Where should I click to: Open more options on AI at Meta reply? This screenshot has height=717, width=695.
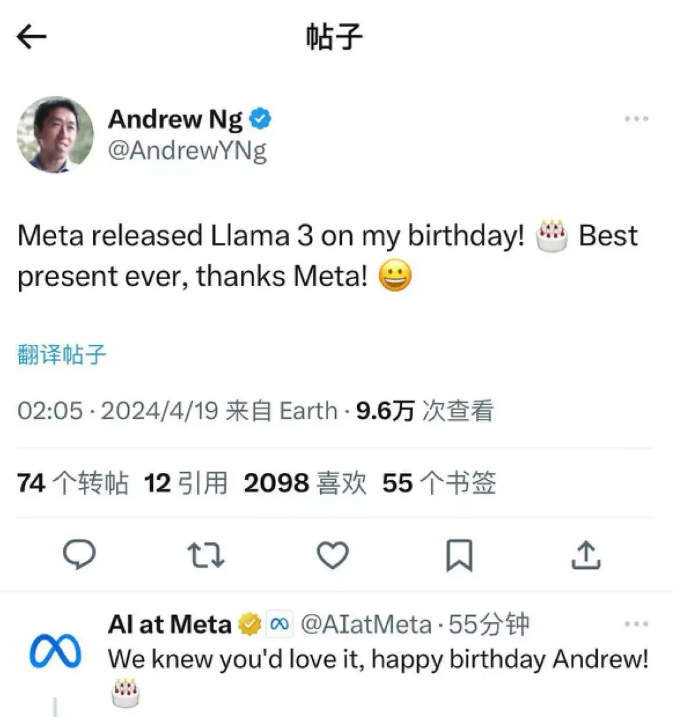[636, 624]
